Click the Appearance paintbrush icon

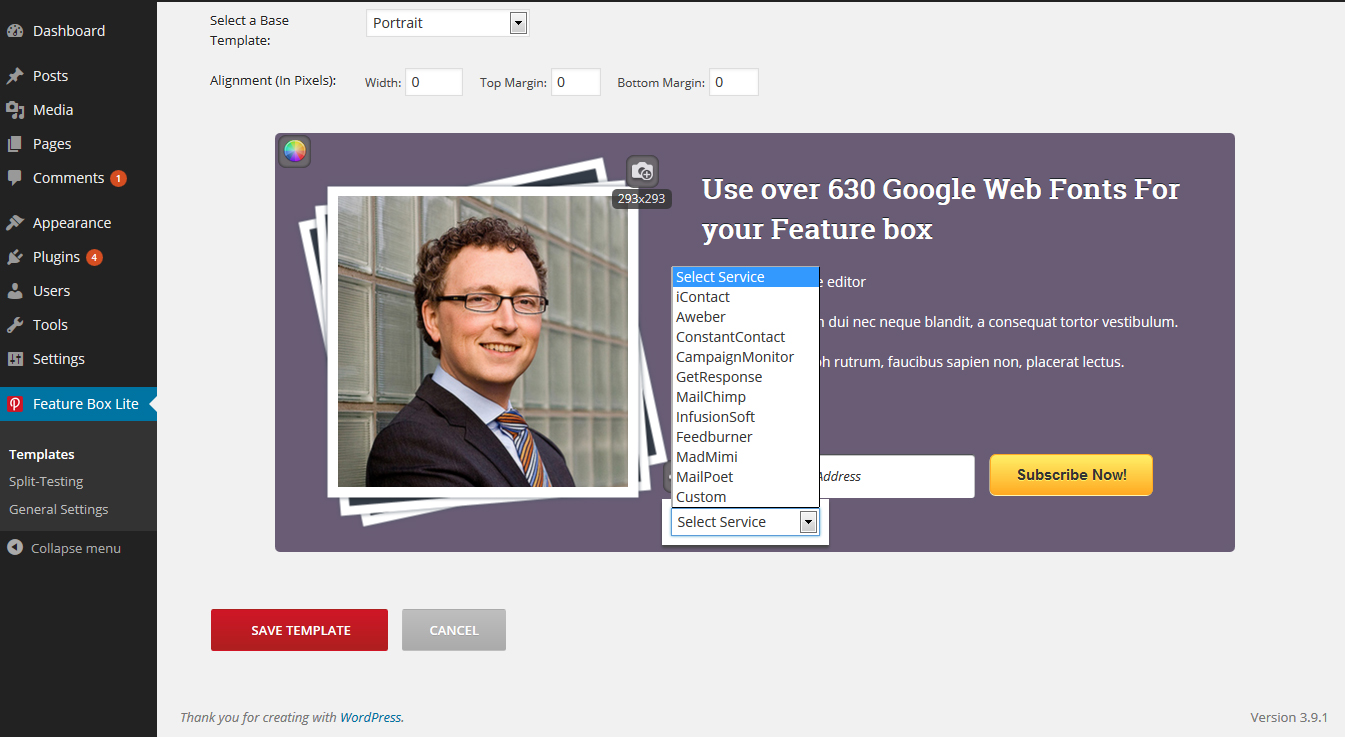(x=15, y=223)
